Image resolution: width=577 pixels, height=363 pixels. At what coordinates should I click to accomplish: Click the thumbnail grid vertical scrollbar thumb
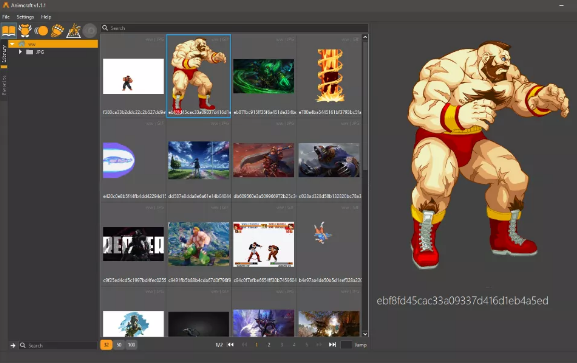point(365,105)
